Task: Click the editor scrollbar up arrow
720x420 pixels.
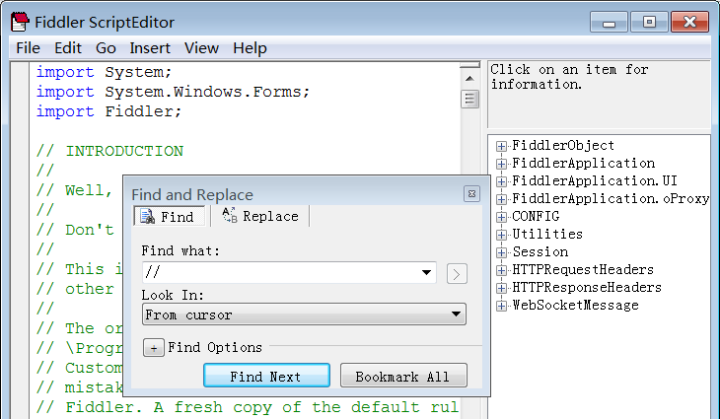Action: pyautogui.click(x=469, y=78)
